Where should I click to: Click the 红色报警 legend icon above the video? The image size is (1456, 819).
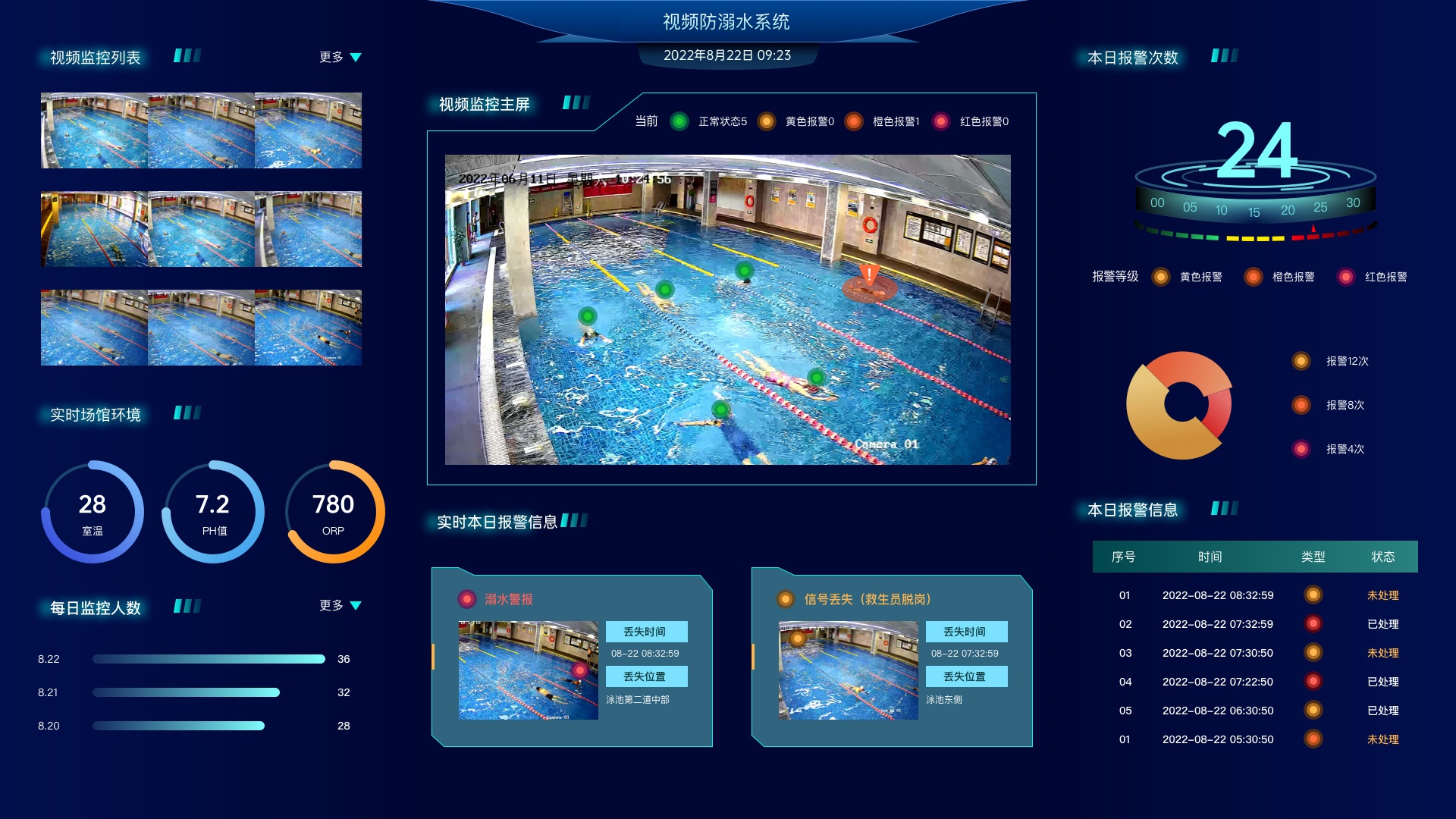click(x=943, y=121)
